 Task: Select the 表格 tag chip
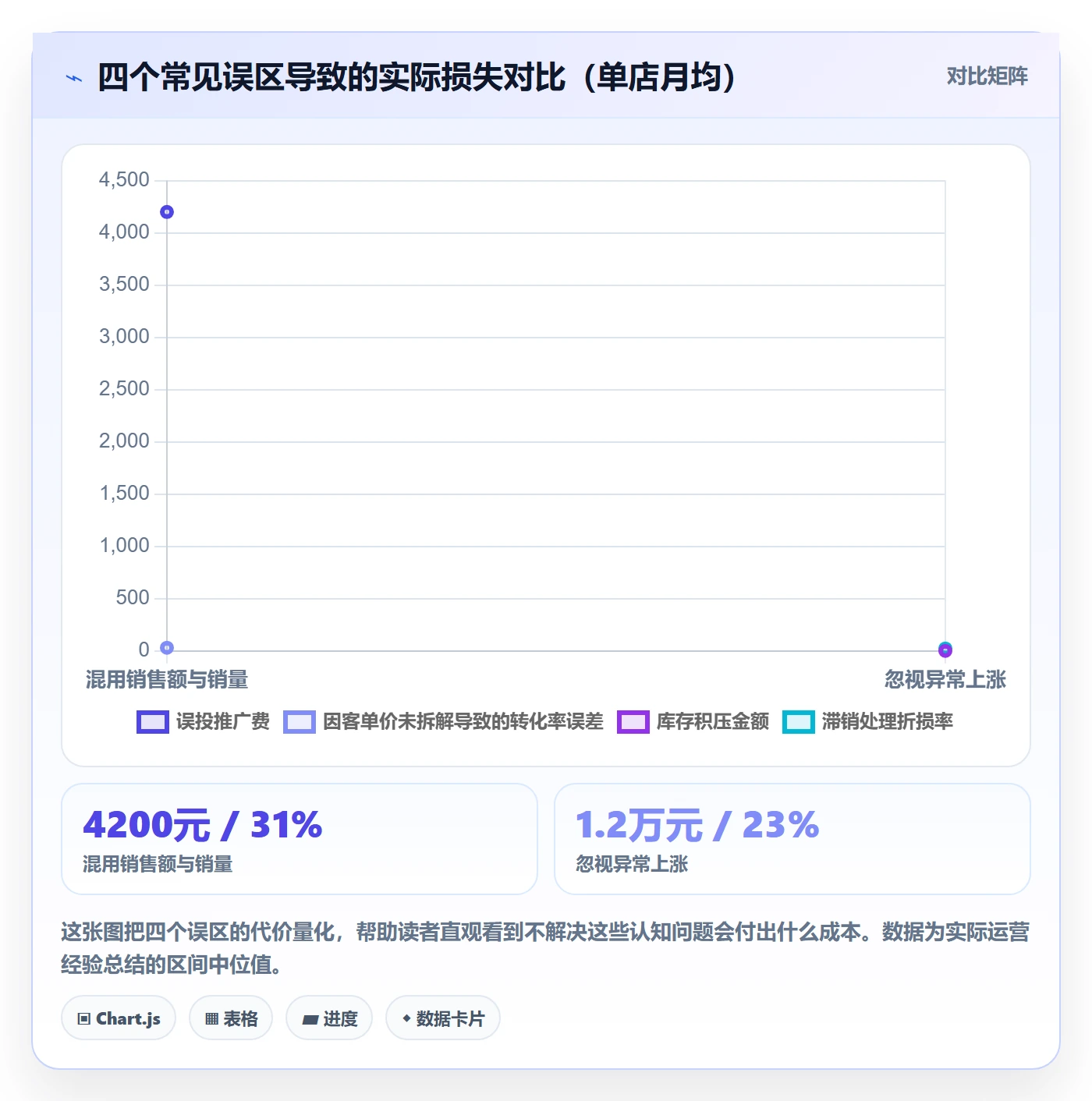pos(231,1018)
